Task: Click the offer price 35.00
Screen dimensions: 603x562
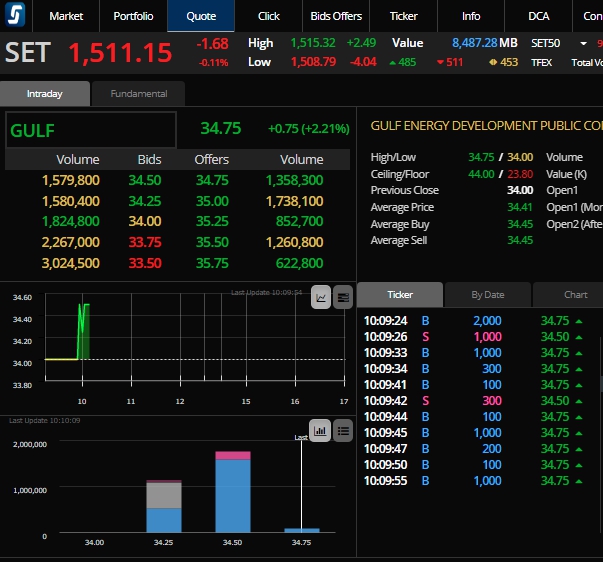Action: 212,201
